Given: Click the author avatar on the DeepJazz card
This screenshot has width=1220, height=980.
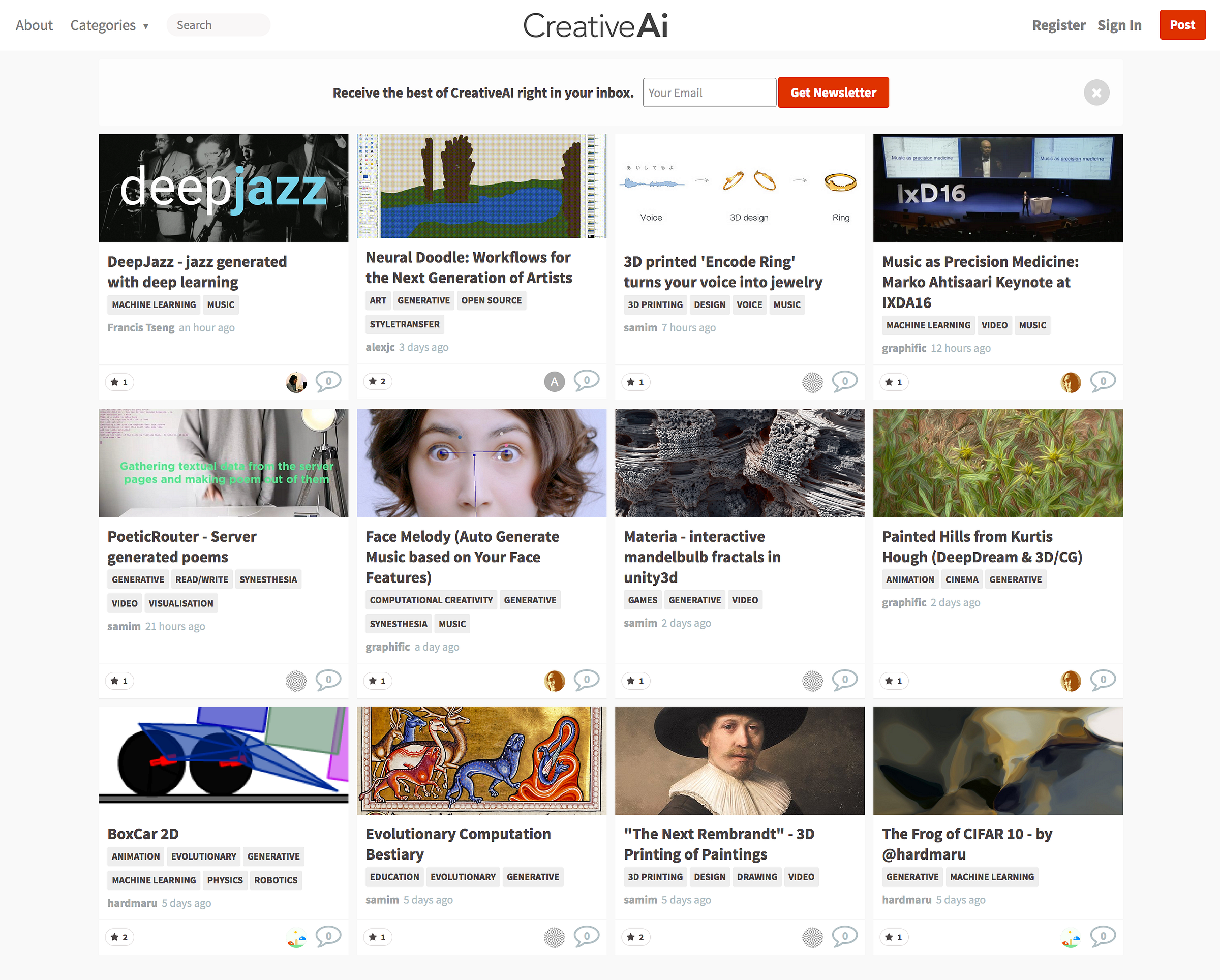Looking at the screenshot, I should tap(296, 382).
